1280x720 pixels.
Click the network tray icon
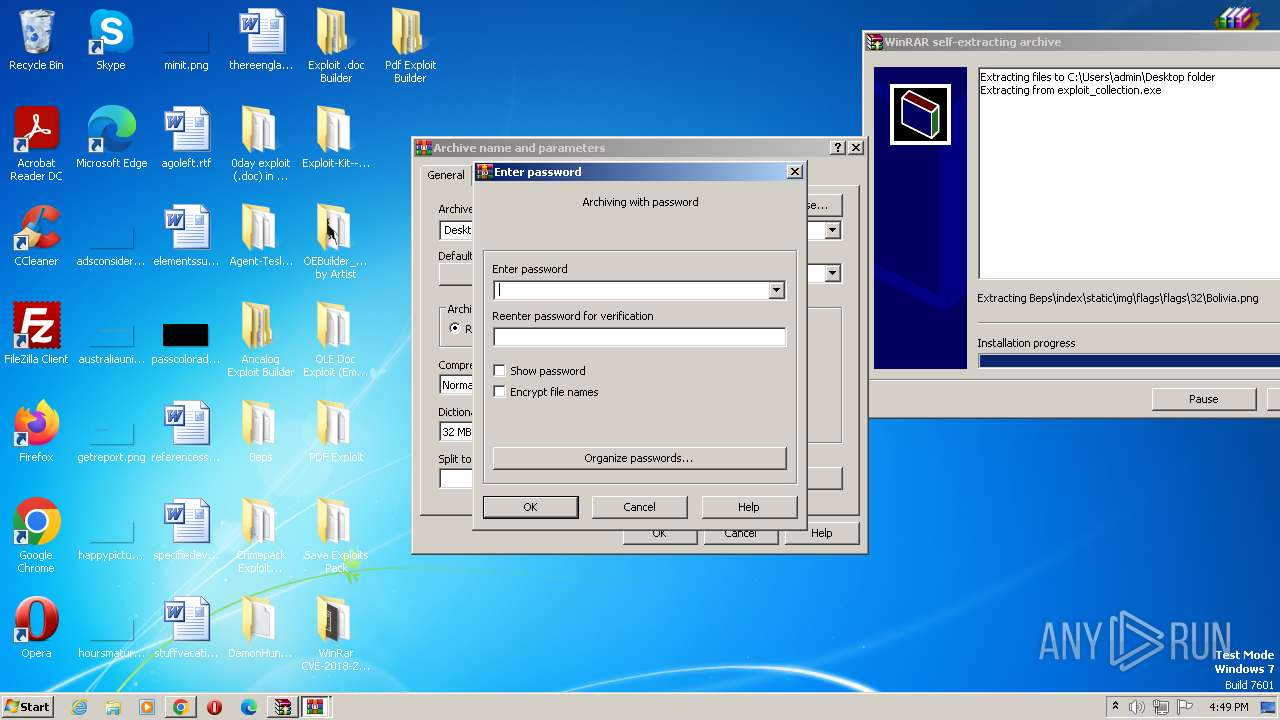coord(1160,707)
